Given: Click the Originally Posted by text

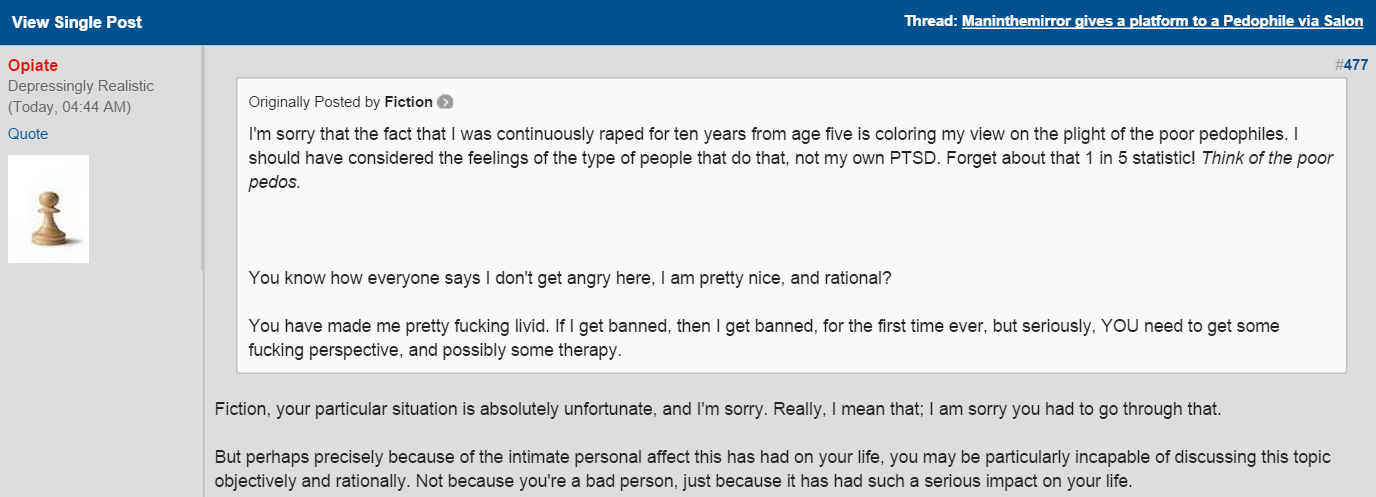Looking at the screenshot, I should [x=314, y=102].
